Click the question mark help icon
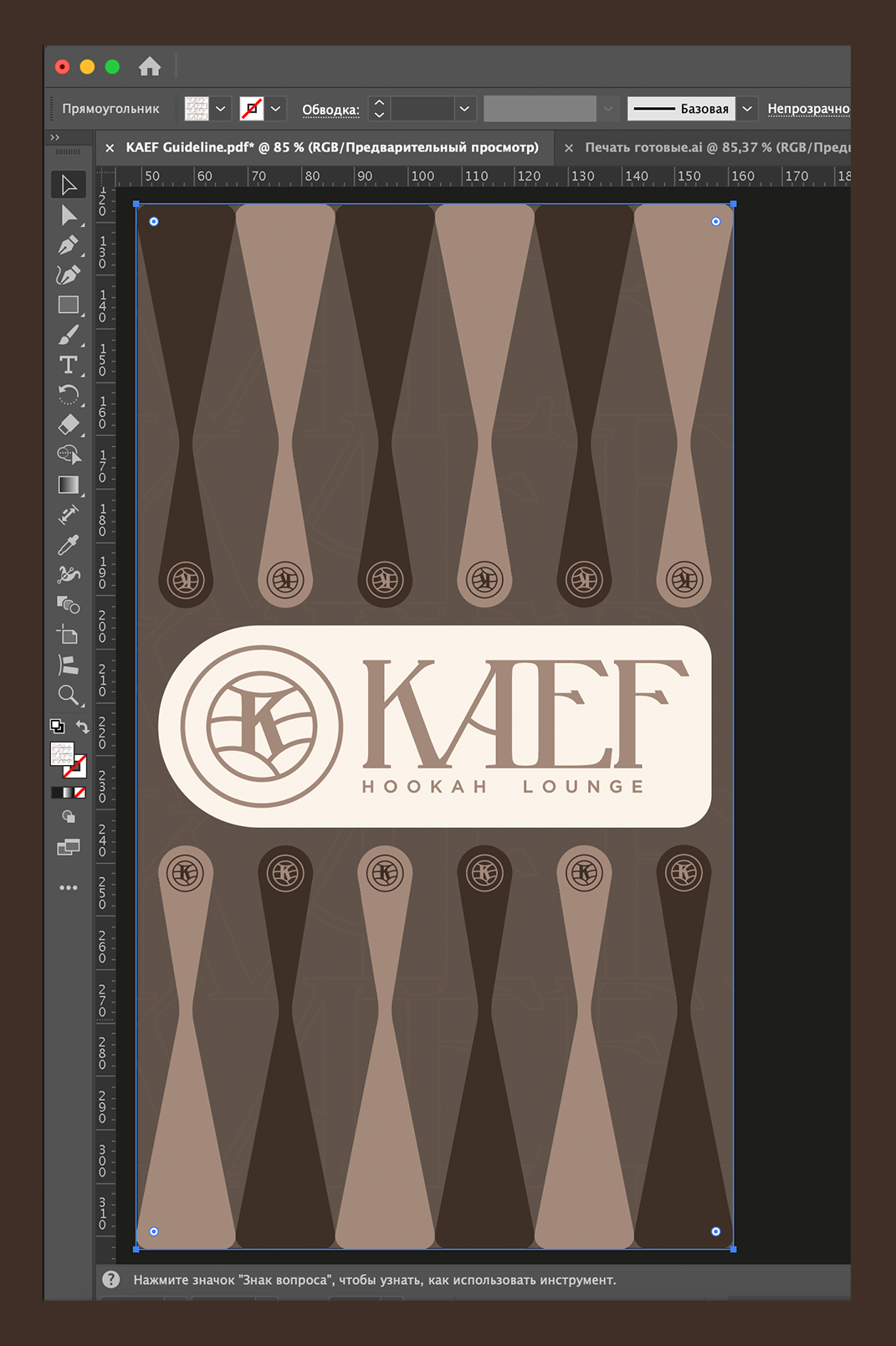Image resolution: width=896 pixels, height=1346 pixels. 111,1279
